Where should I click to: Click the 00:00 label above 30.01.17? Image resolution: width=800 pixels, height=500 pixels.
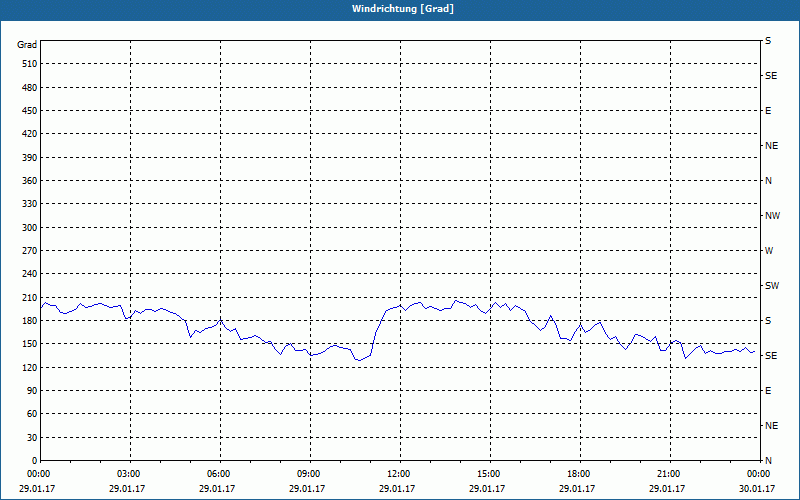[x=759, y=474]
